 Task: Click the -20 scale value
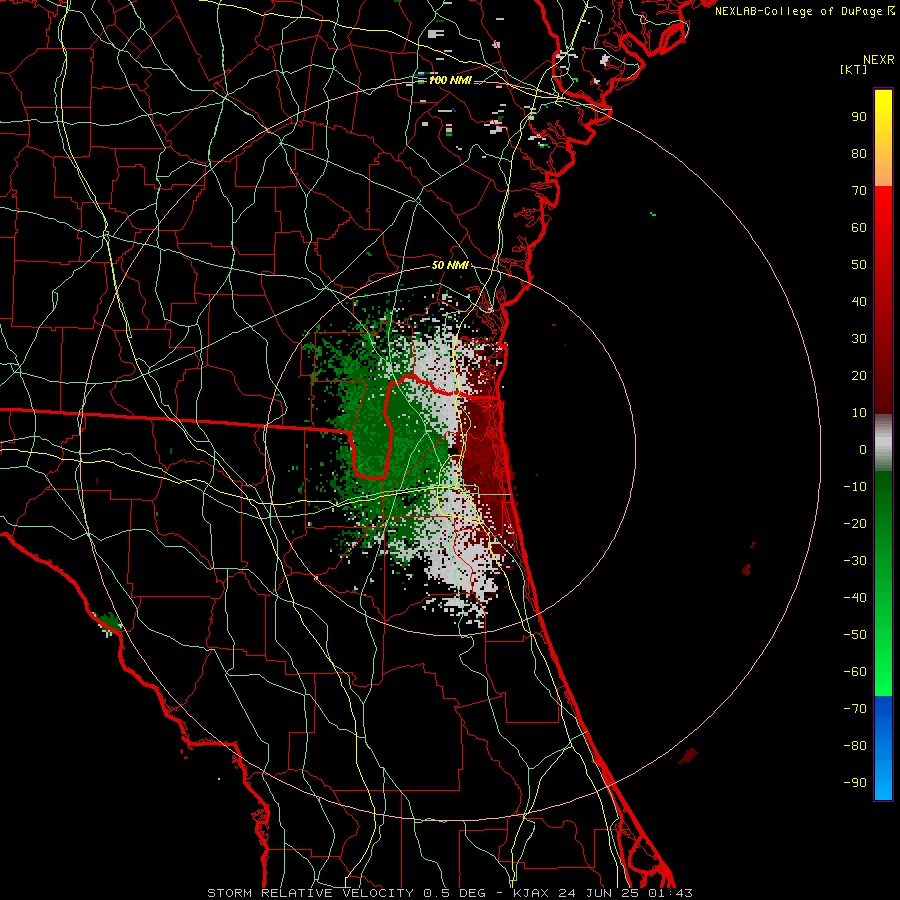855,523
